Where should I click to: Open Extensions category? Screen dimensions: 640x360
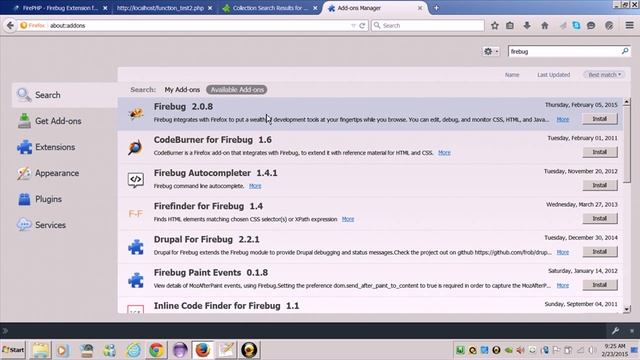pyautogui.click(x=64, y=147)
